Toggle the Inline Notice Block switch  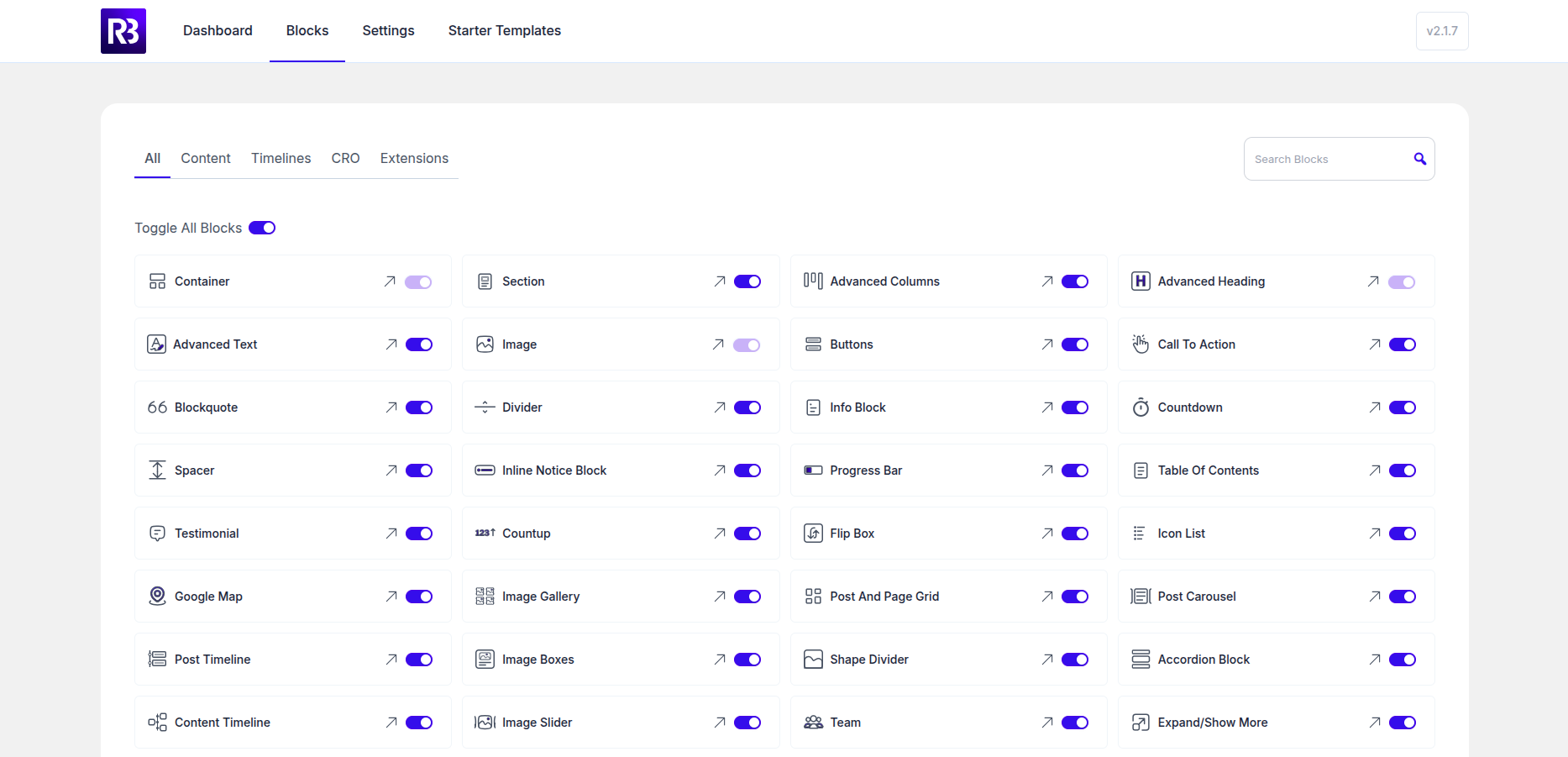[x=747, y=470]
